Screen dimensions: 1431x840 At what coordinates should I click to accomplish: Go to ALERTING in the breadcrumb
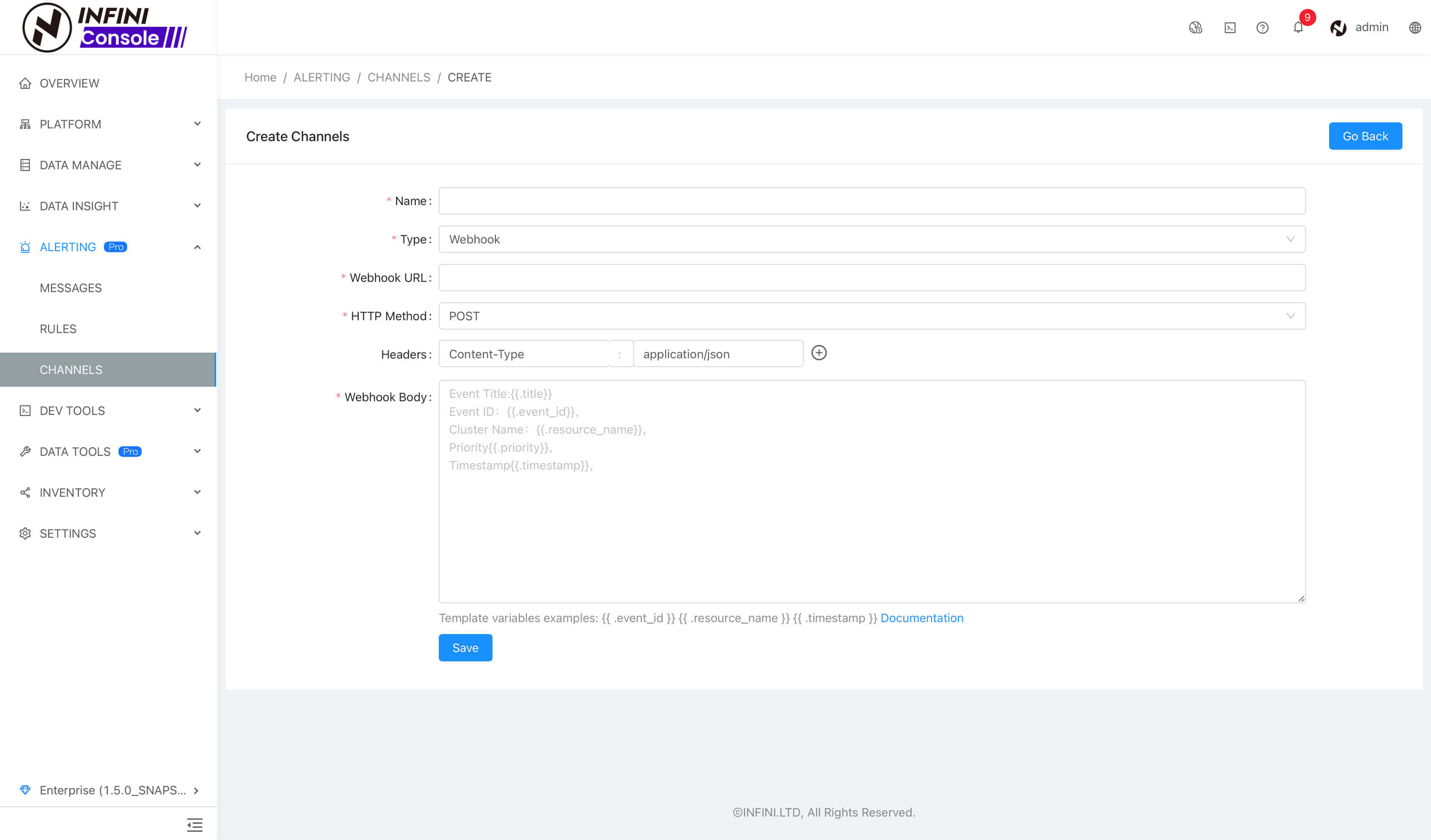(x=322, y=77)
